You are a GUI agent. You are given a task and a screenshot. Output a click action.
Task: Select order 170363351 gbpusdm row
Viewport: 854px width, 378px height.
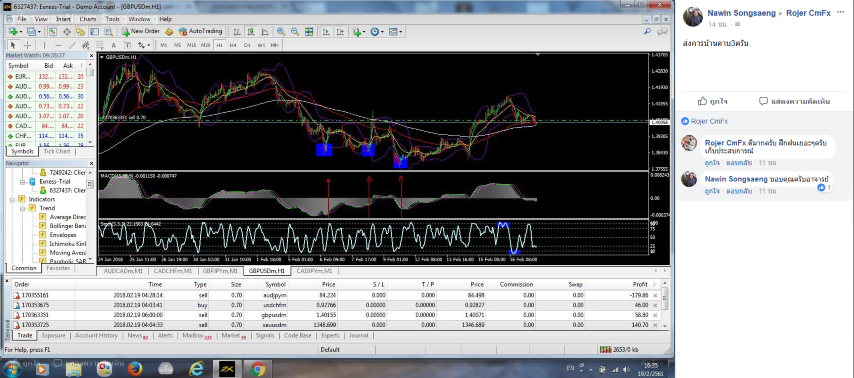point(336,315)
